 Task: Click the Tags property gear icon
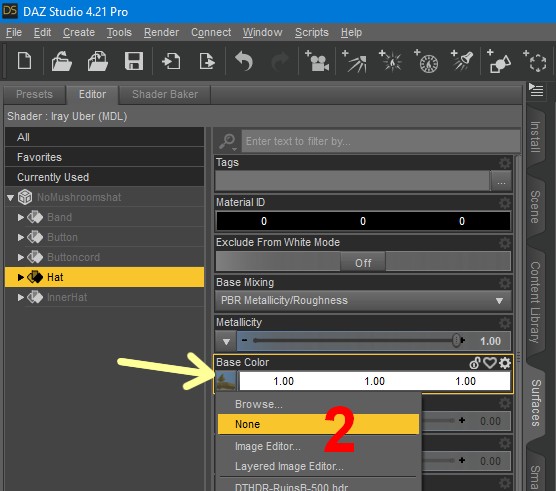[505, 163]
